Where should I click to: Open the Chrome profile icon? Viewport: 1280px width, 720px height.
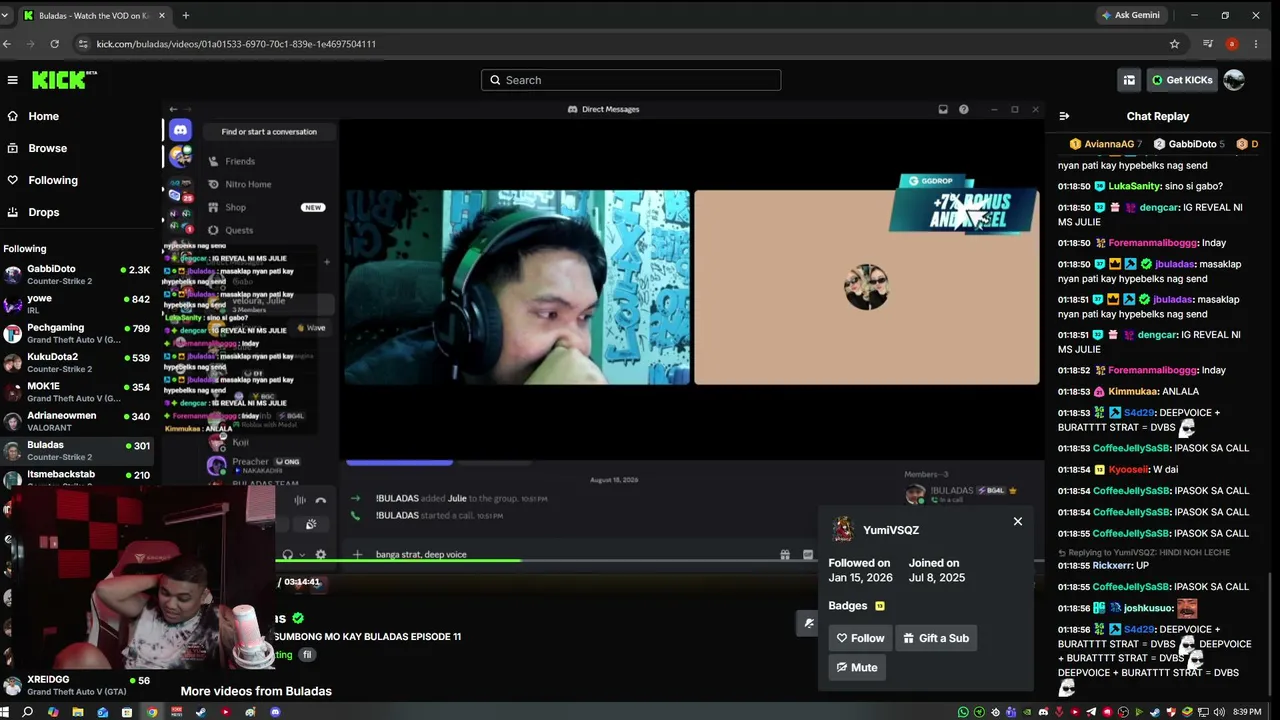click(x=1232, y=44)
